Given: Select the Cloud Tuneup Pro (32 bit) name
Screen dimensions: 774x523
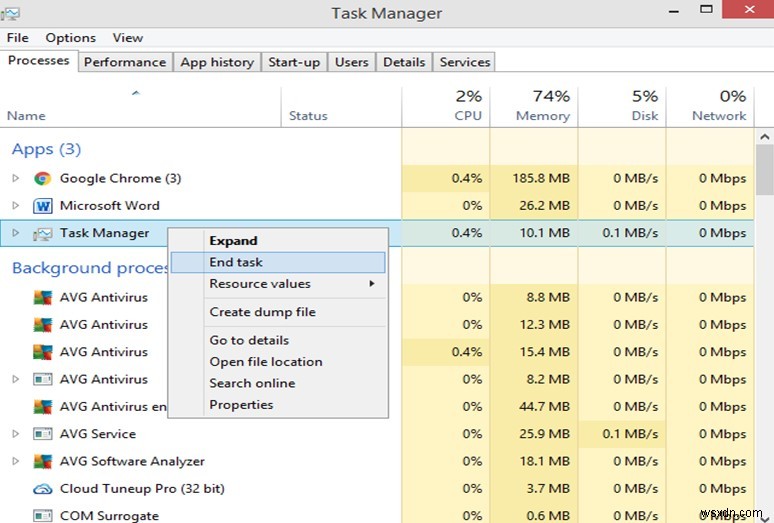Looking at the screenshot, I should point(142,489).
